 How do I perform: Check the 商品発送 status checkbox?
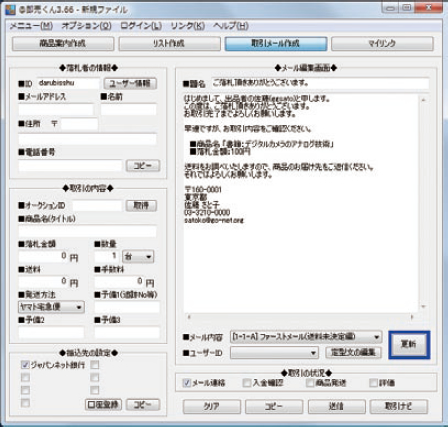pos(310,383)
